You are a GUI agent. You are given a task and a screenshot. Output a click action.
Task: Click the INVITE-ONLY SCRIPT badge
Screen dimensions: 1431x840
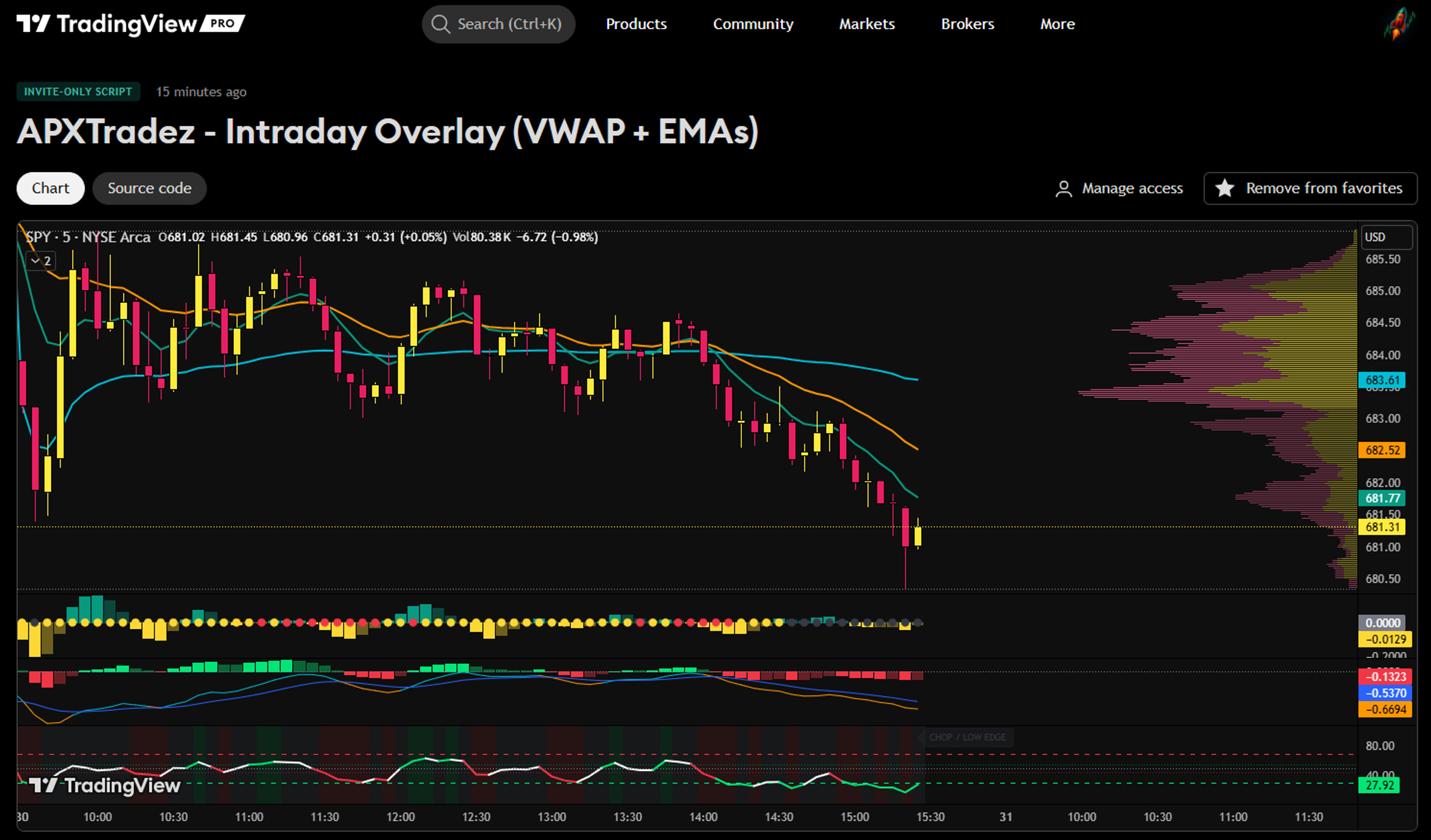click(78, 92)
